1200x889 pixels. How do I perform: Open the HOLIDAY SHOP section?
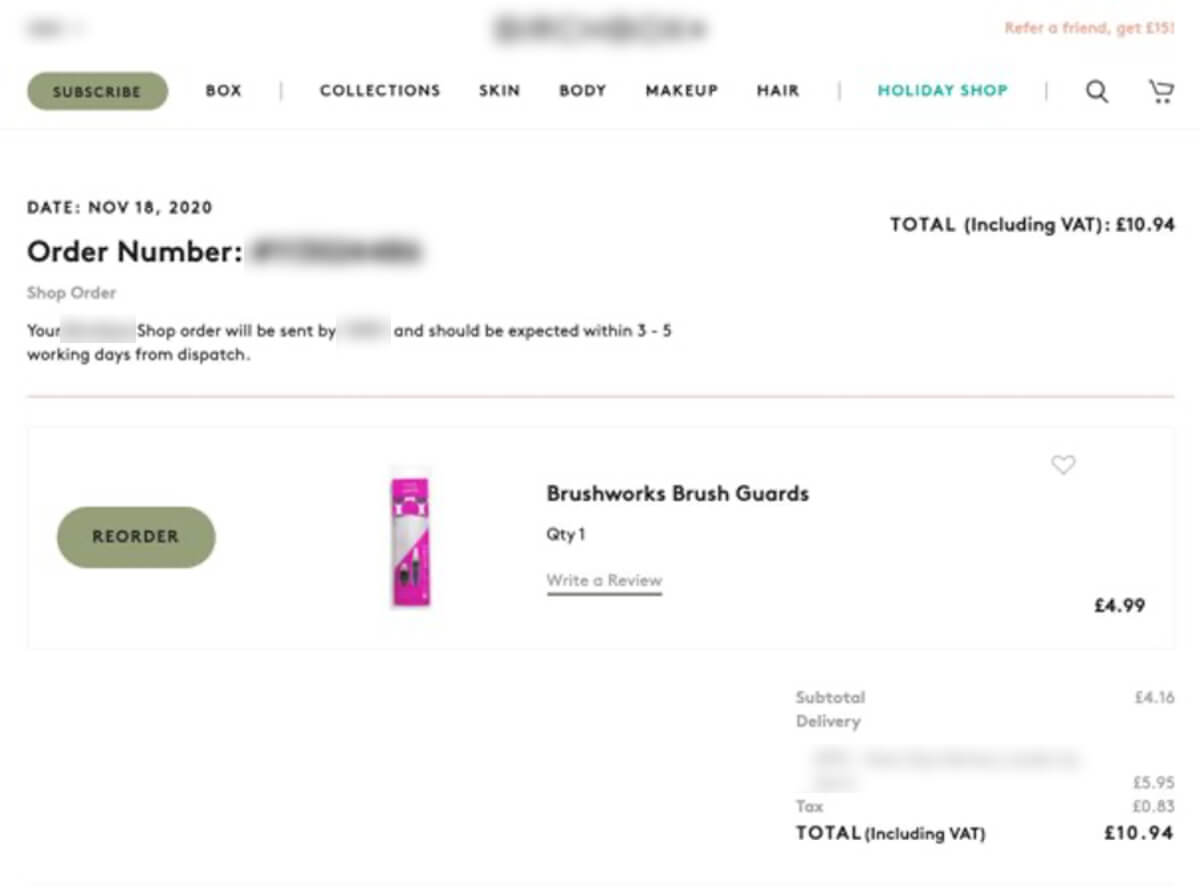tap(942, 90)
